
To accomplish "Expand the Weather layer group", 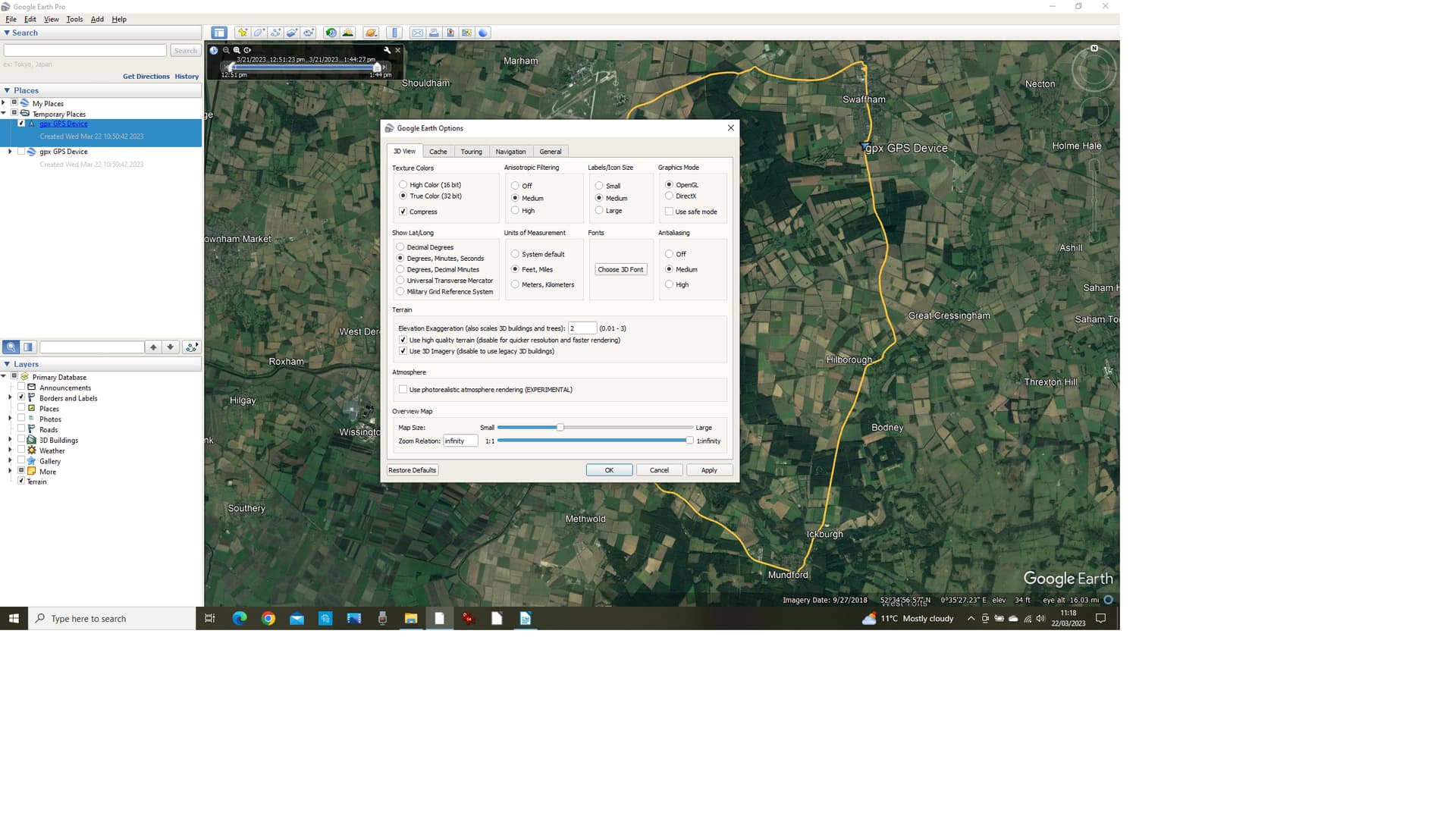I will click(x=10, y=450).
